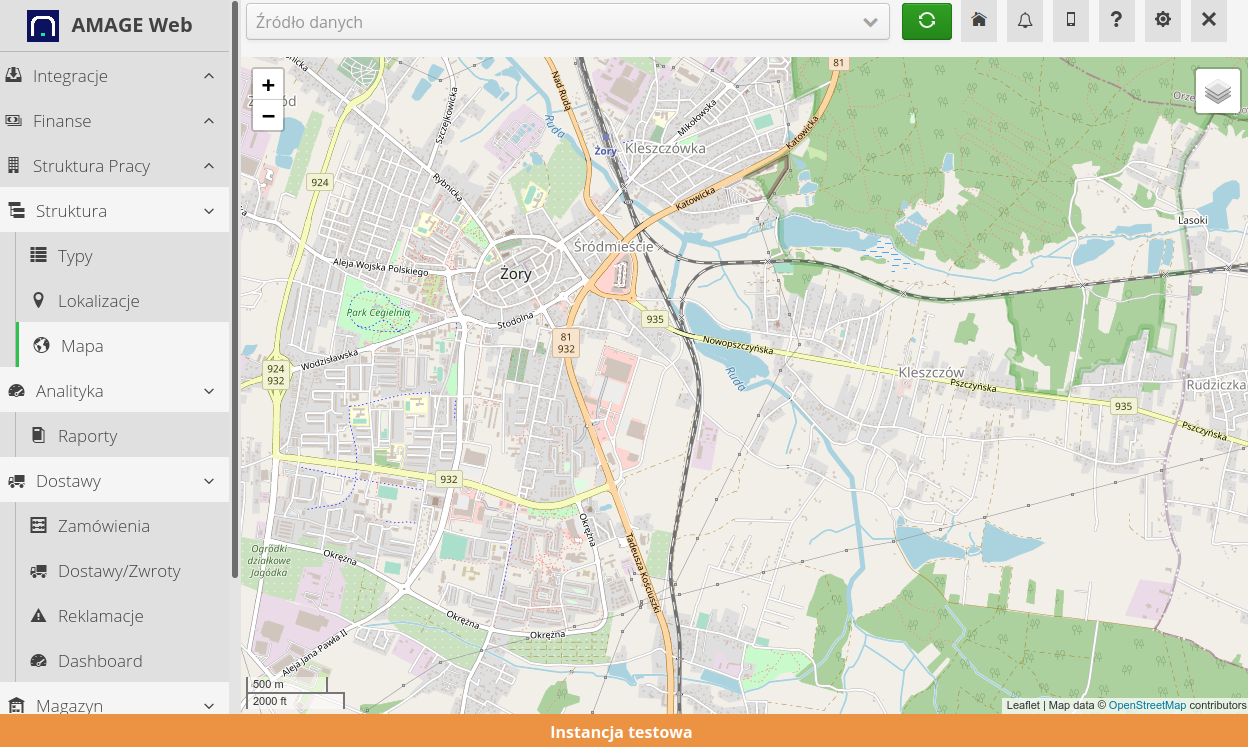Screen dimensions: 1248x747
Task: Click the Leaflet attribution link
Action: pyautogui.click(x=1022, y=705)
